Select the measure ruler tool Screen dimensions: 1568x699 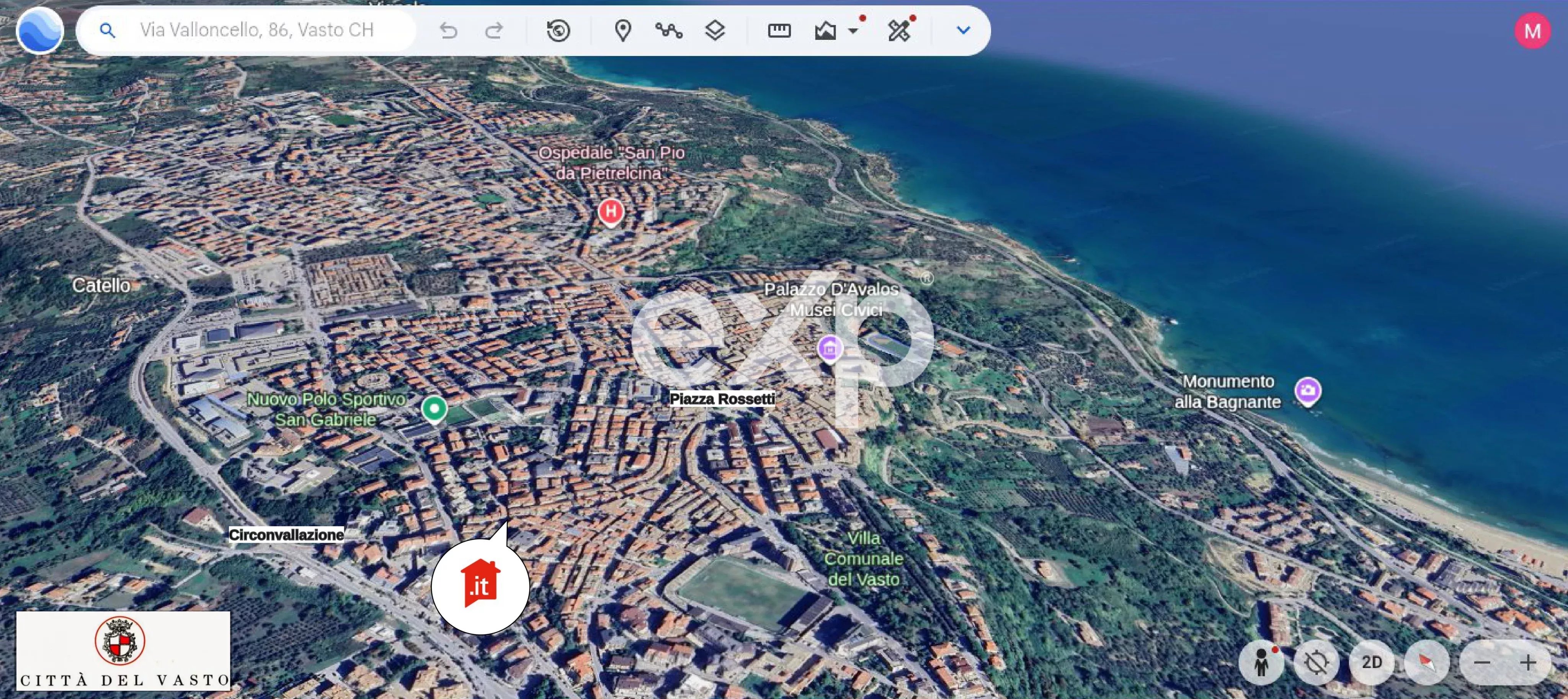779,30
